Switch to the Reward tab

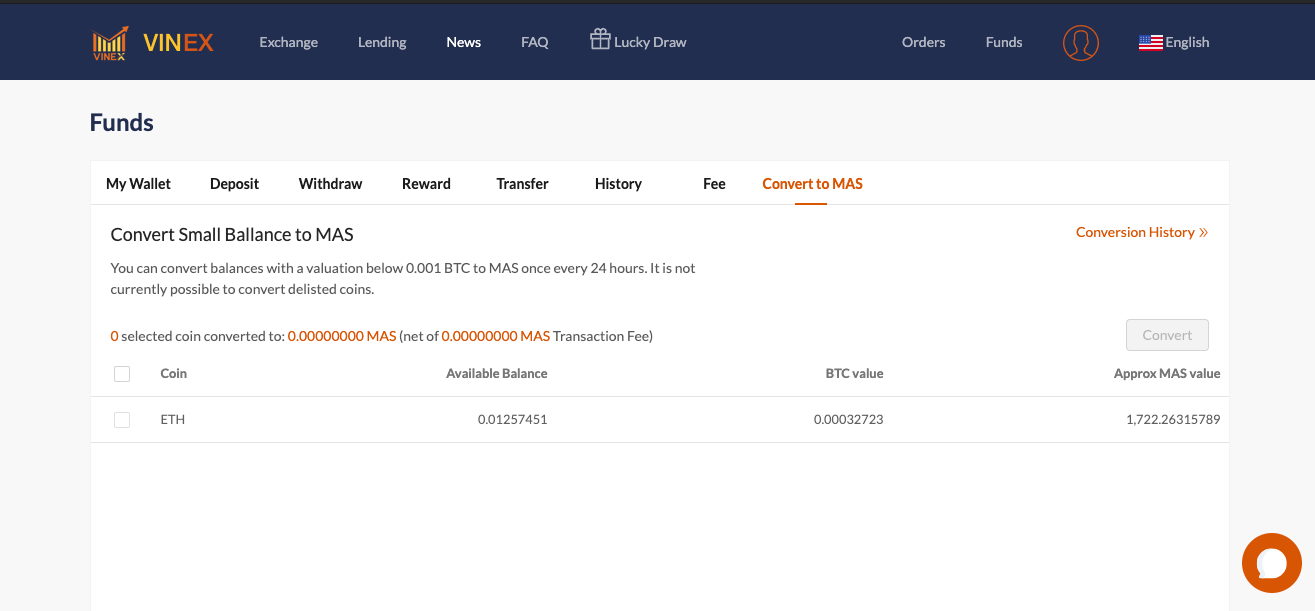tap(426, 184)
